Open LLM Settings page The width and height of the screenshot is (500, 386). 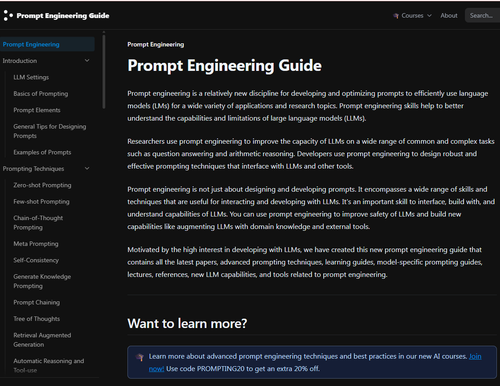point(31,77)
